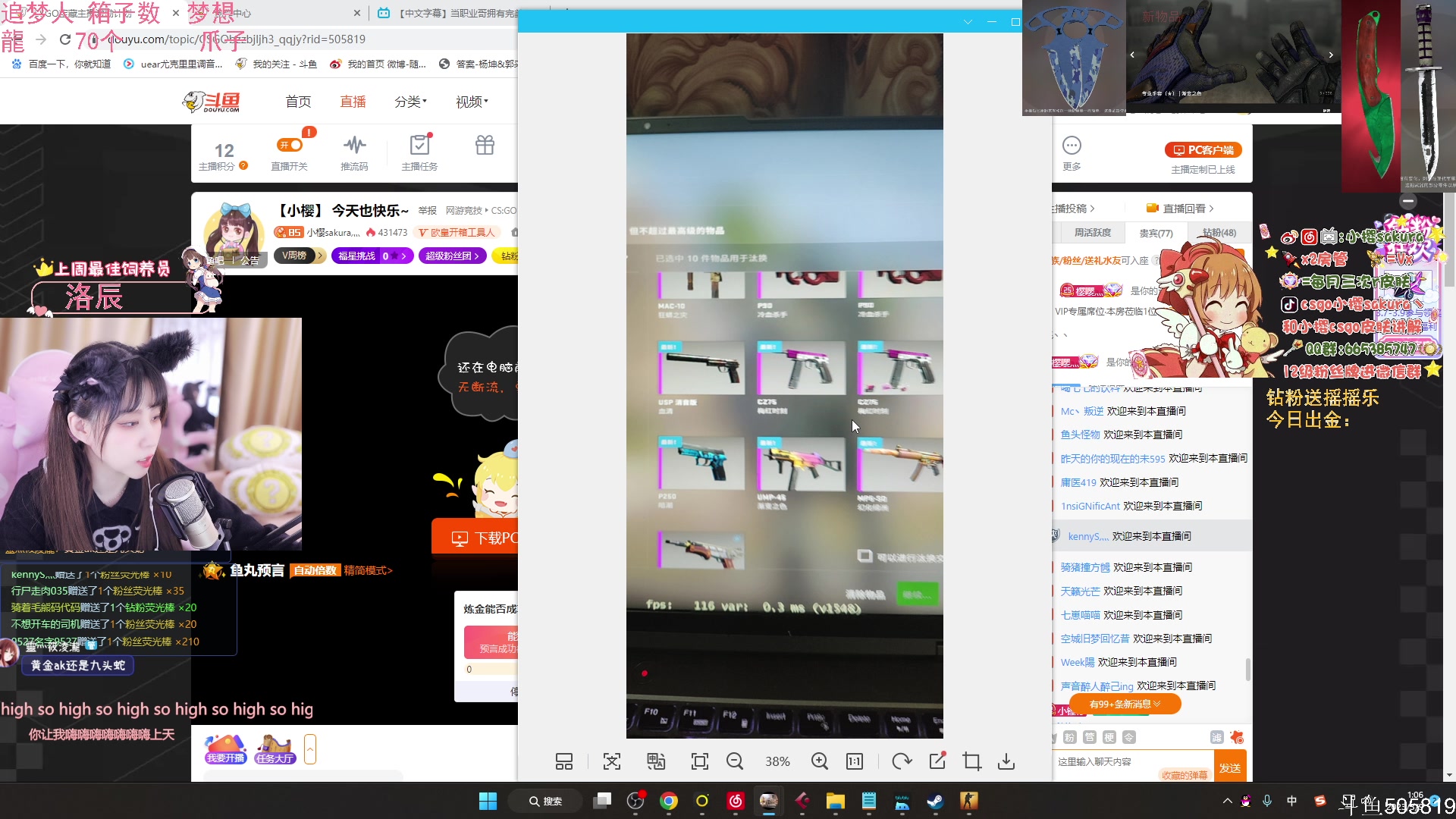Open OBS Studio from the taskbar
The image size is (1456, 819).
tap(635, 801)
